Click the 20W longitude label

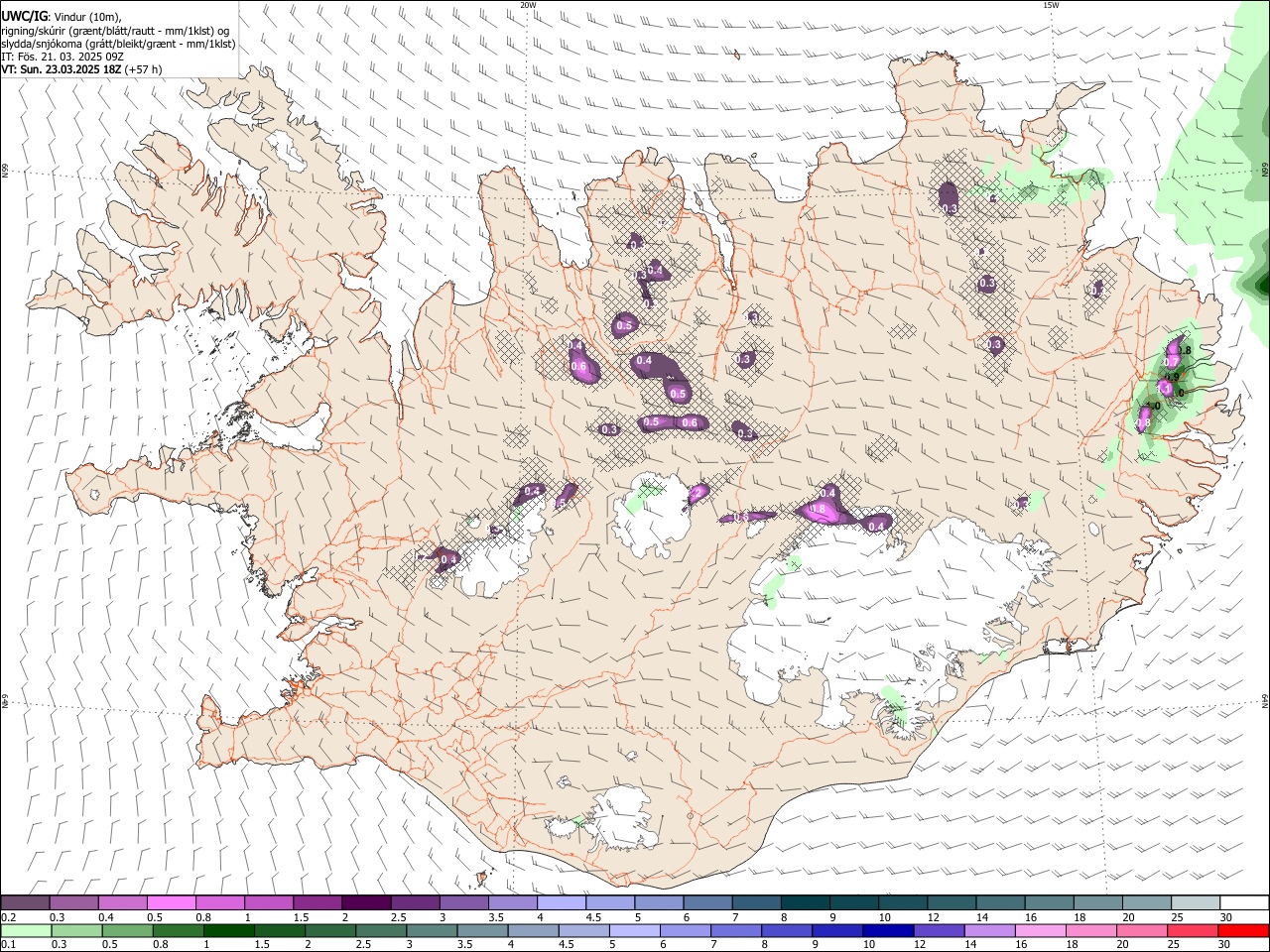[x=528, y=5]
